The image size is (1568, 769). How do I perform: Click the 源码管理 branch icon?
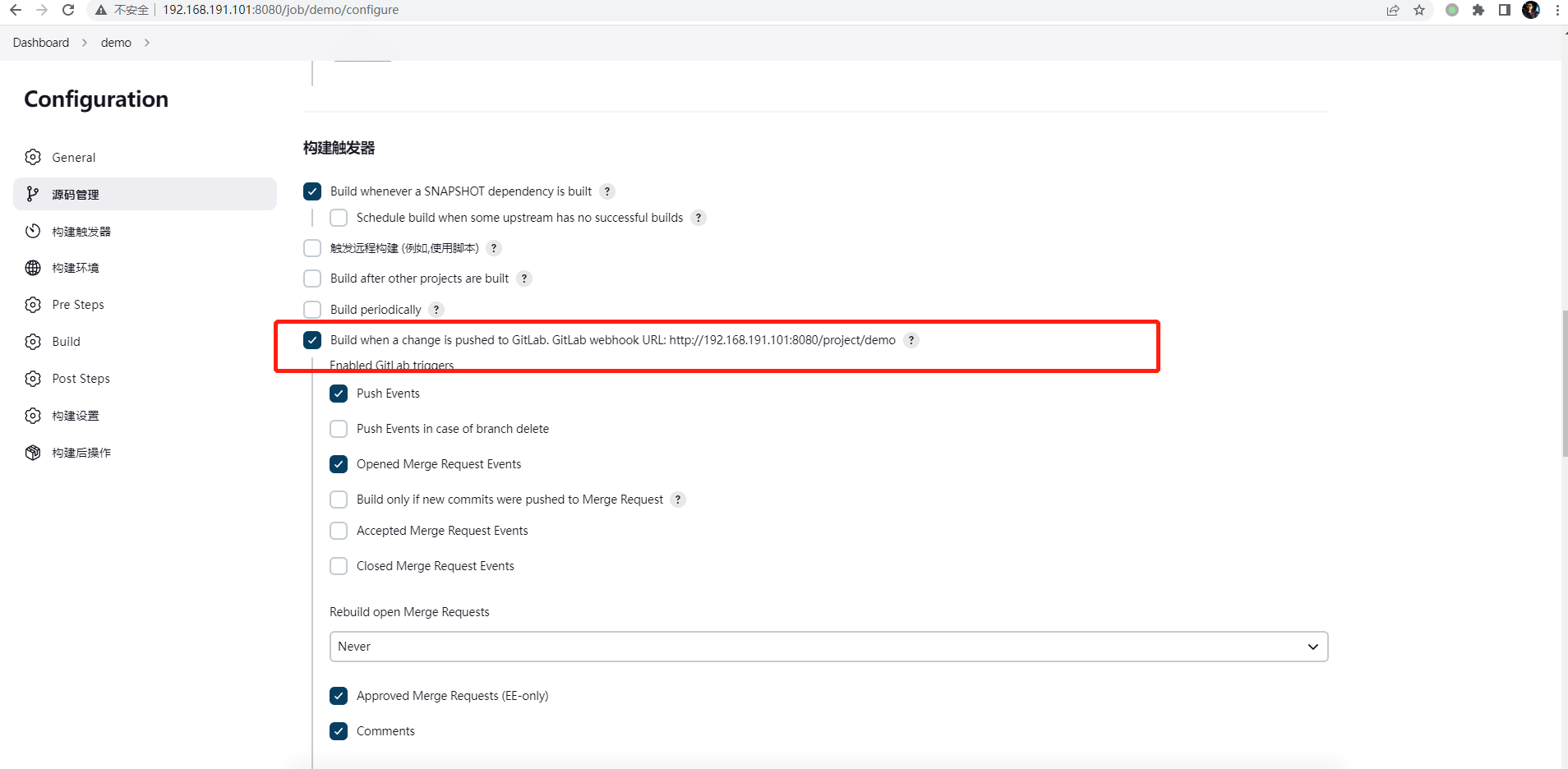coord(33,194)
